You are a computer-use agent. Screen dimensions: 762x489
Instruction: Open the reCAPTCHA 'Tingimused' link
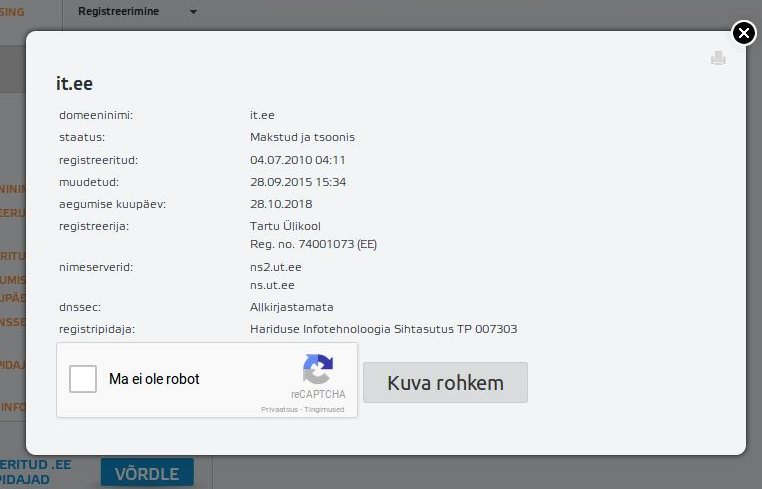(x=324, y=410)
